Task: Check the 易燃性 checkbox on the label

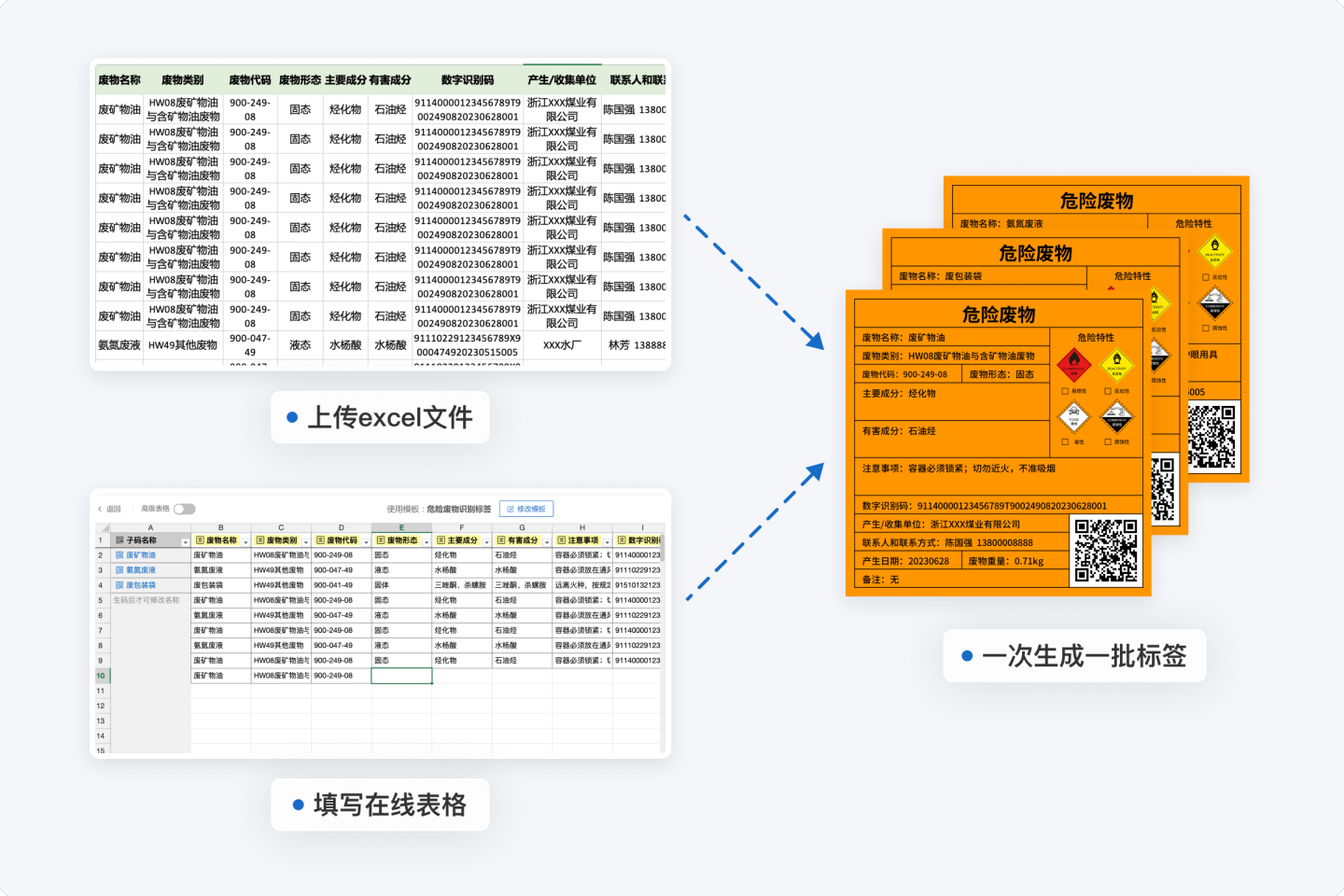Action: (x=1065, y=390)
